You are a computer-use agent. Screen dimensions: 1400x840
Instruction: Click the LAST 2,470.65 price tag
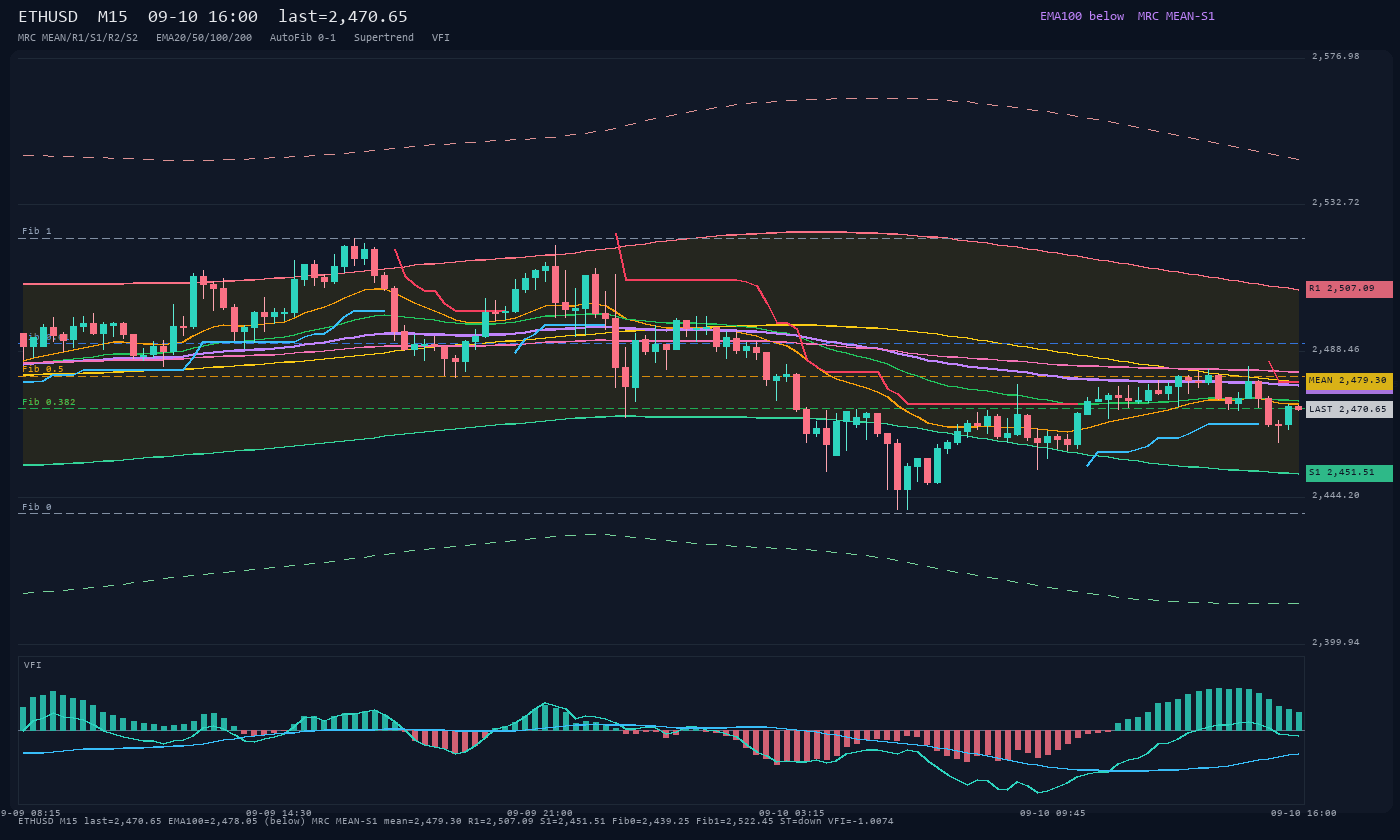tap(1349, 409)
